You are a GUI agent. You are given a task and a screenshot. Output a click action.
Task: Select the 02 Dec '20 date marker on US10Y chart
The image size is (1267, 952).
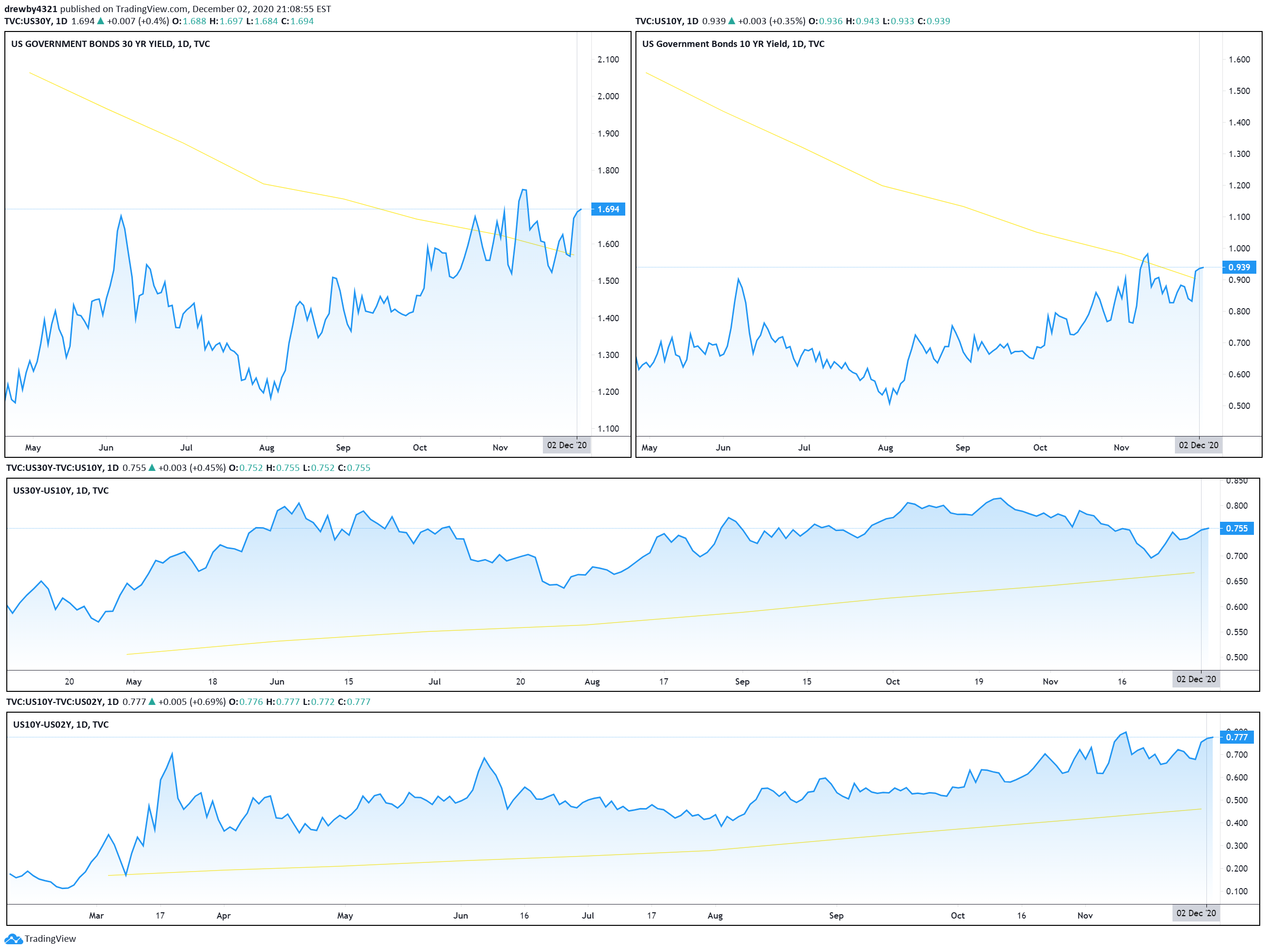[1198, 445]
